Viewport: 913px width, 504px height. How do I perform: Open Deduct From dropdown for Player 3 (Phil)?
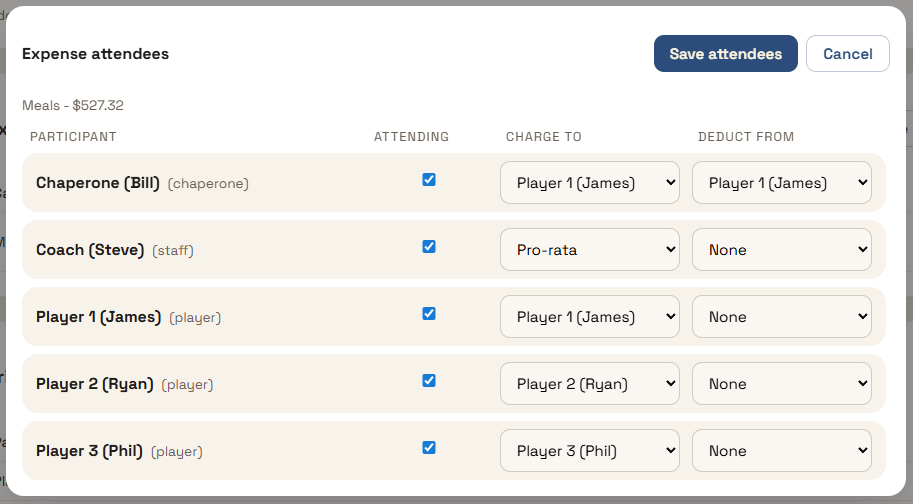(x=781, y=451)
